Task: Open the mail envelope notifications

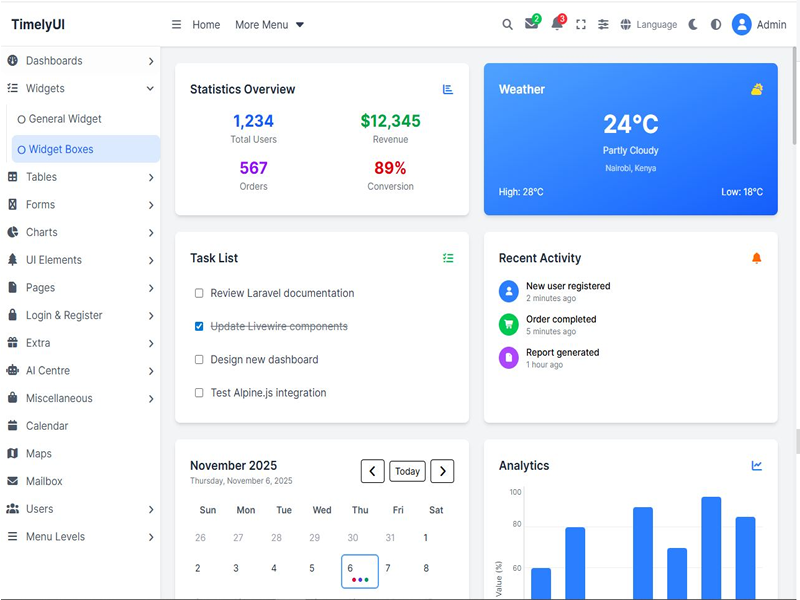Action: [531, 25]
